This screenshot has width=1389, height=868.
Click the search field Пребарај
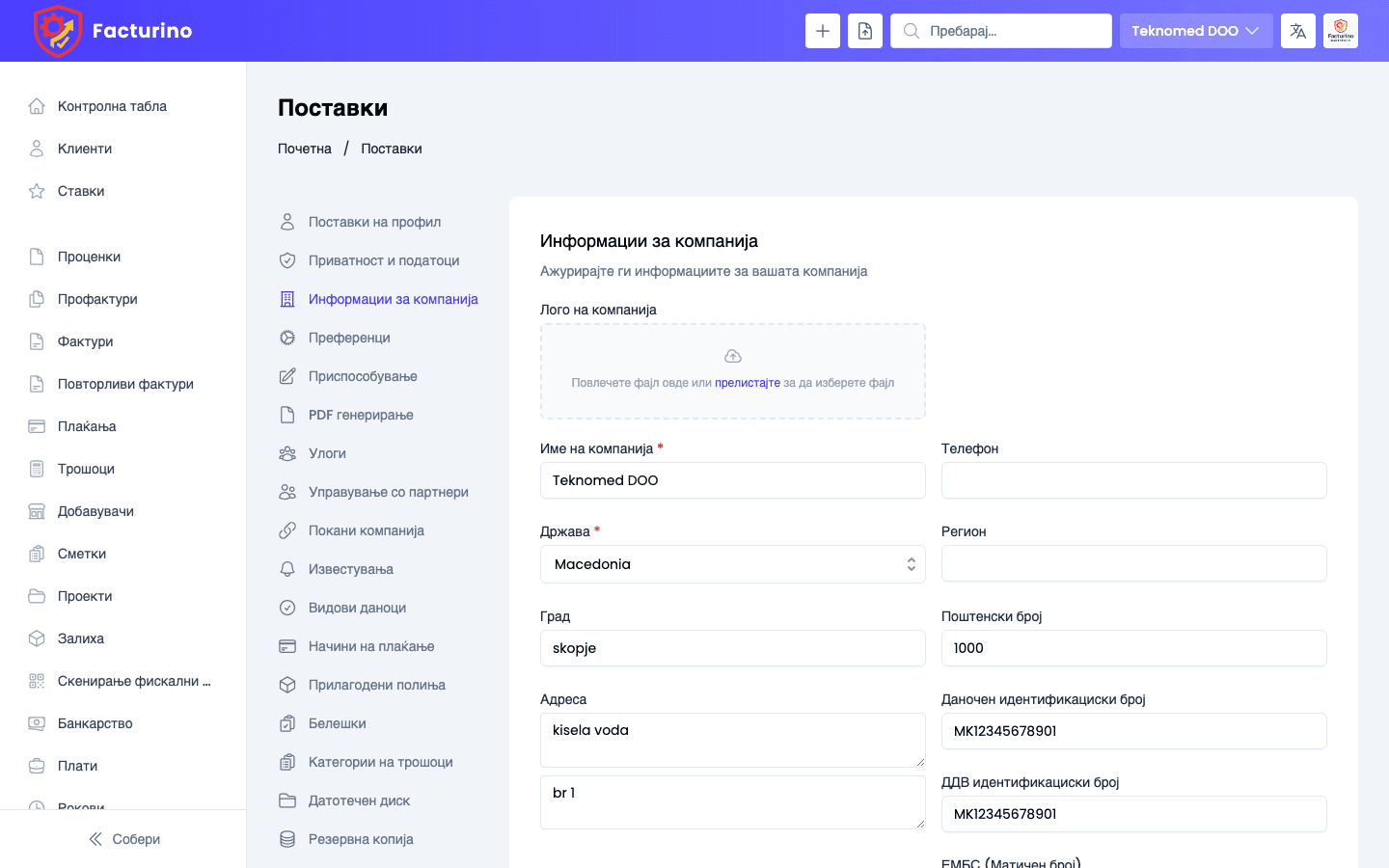coord(1000,30)
